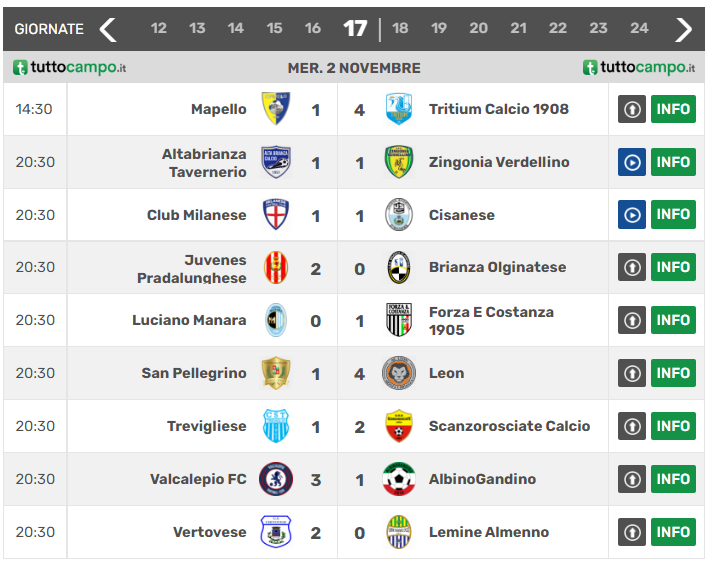Open INFO for Luciano Manara match
The height and width of the screenshot is (561, 706).
click(673, 320)
